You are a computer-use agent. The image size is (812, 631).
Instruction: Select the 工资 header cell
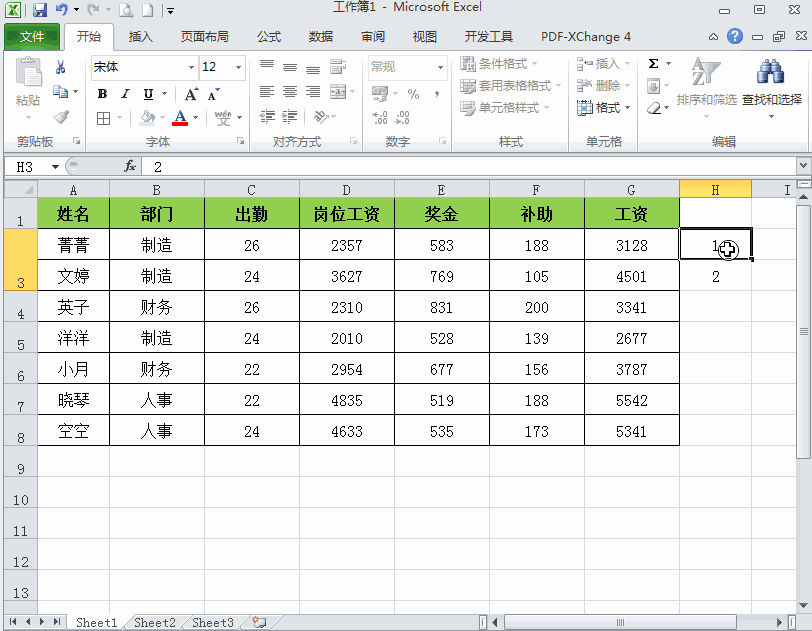click(631, 214)
